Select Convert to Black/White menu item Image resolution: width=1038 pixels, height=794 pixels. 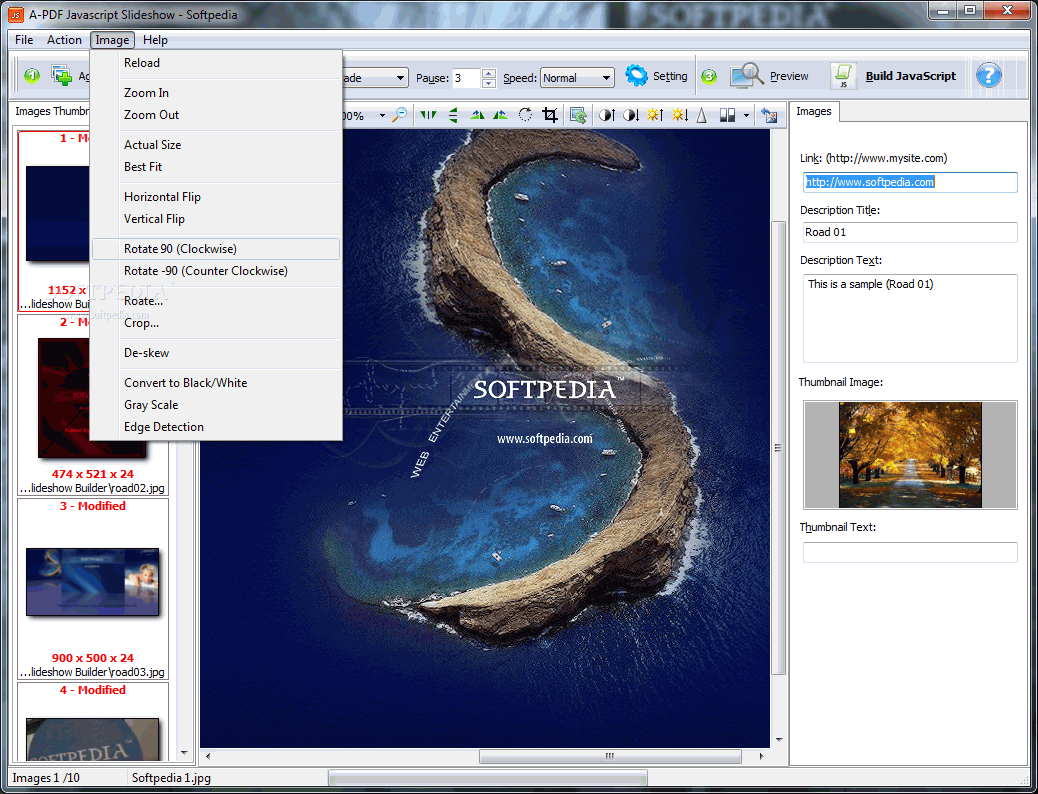click(x=216, y=383)
